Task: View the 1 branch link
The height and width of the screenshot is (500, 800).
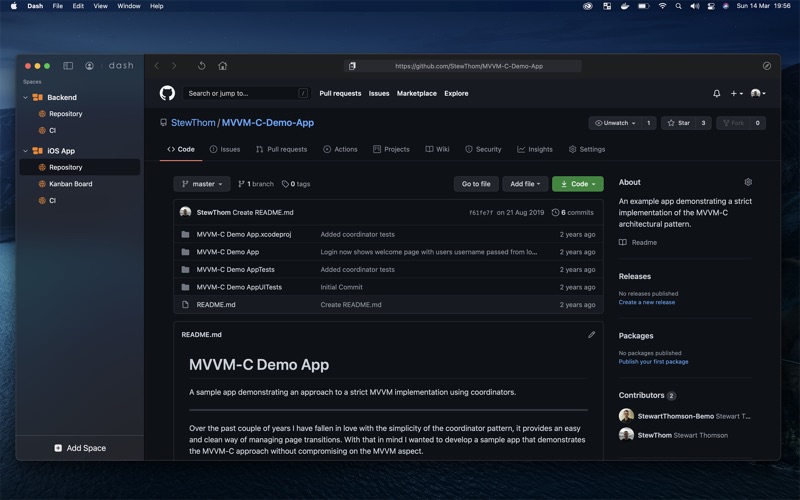Action: tap(256, 184)
